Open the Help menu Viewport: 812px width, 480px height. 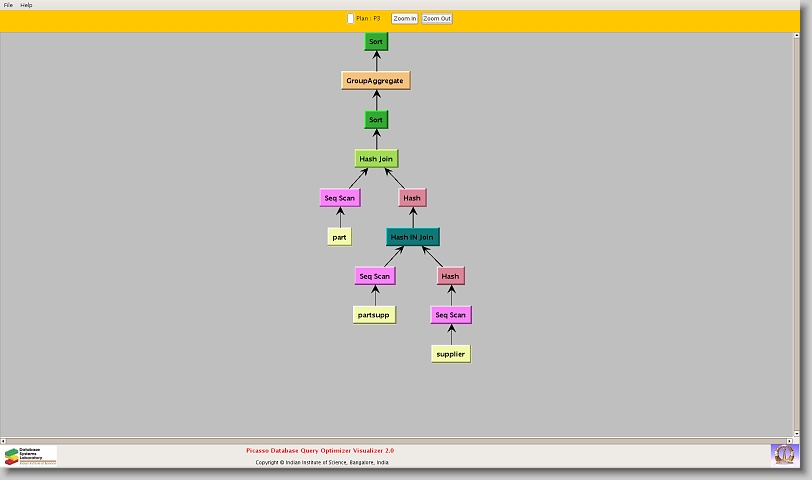point(26,5)
